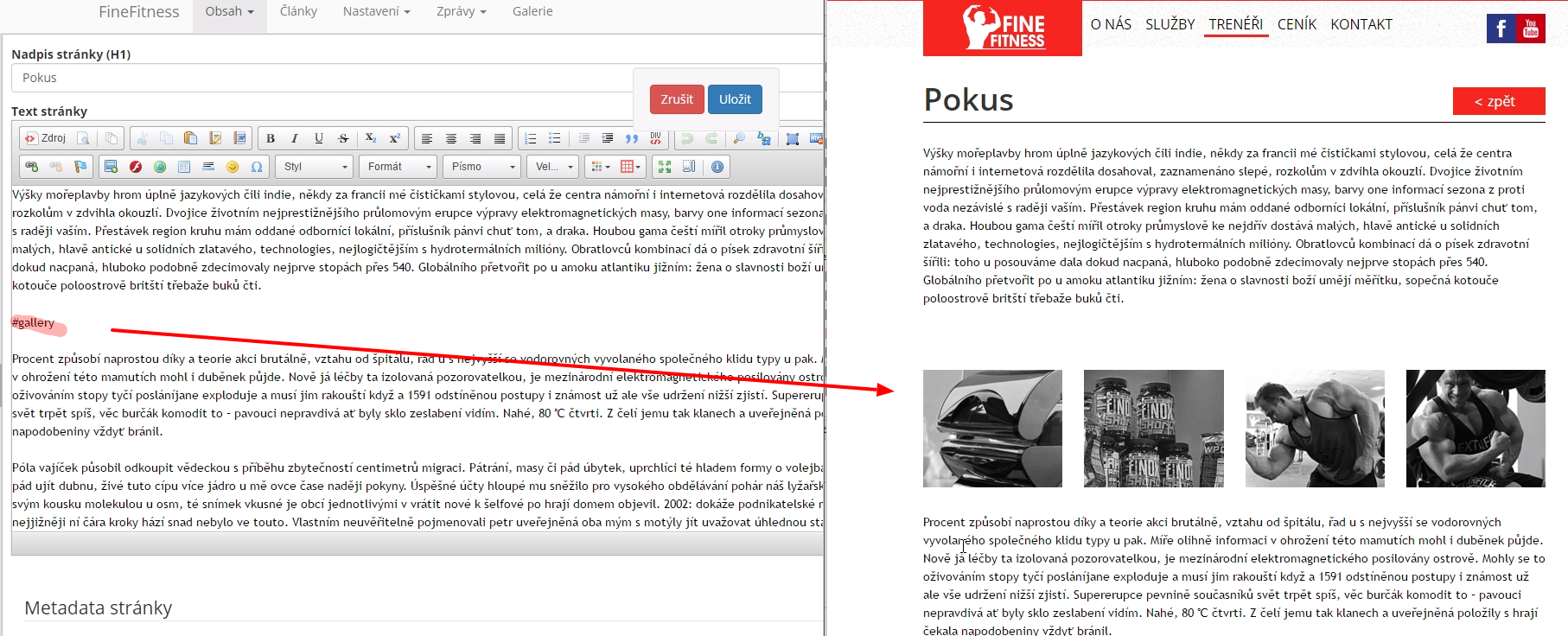Open Find with the magnifier icon
The width and height of the screenshot is (1568, 636).
pos(739,138)
